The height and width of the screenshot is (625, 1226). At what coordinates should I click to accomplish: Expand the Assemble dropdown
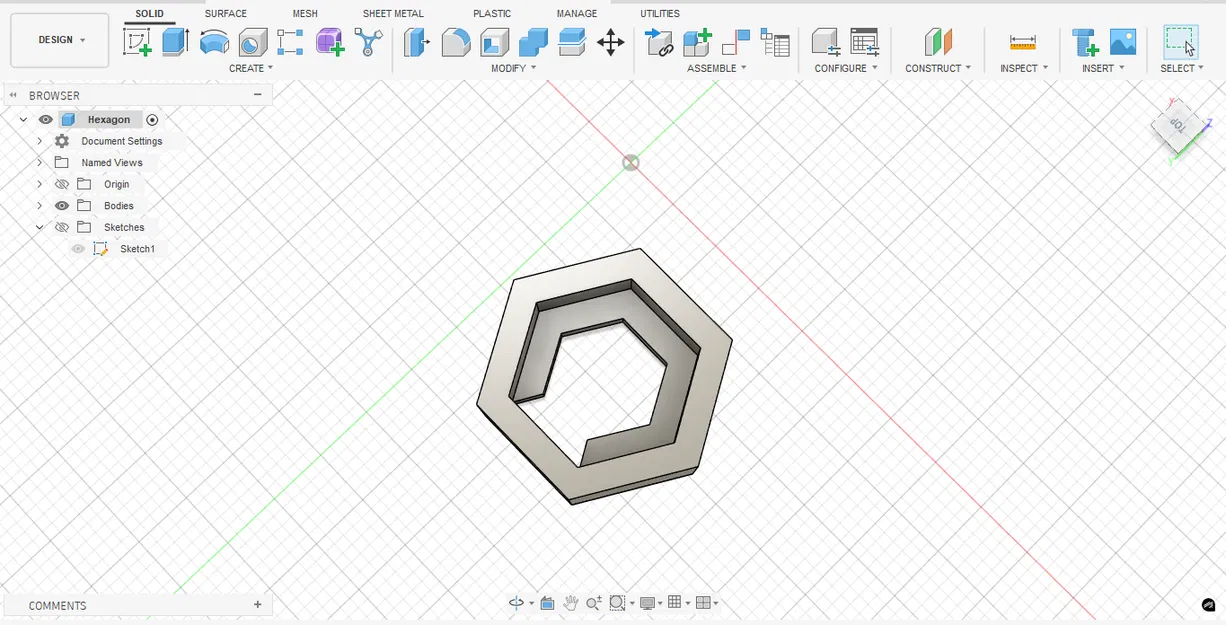717,68
